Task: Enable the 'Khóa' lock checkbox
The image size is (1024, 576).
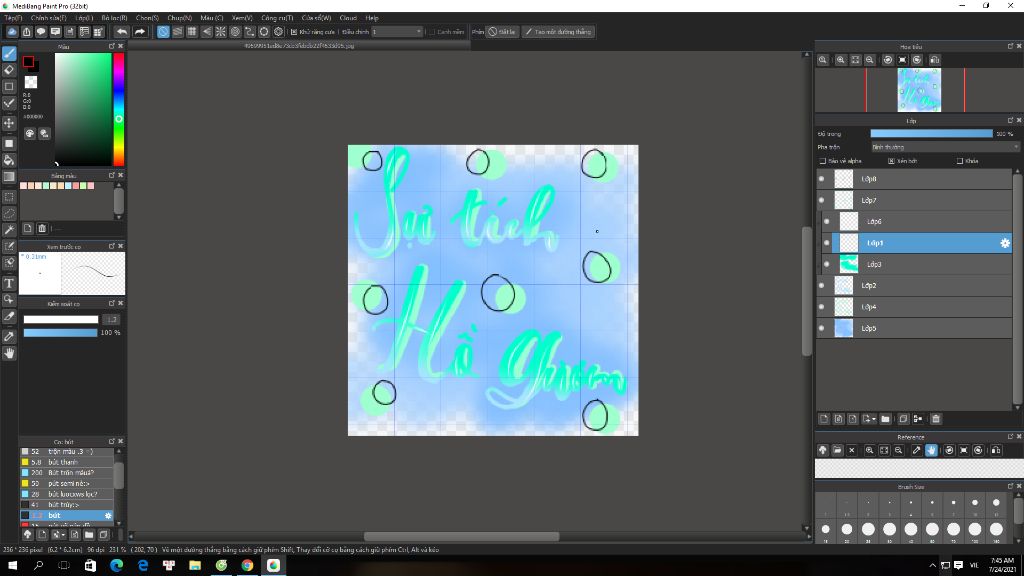Action: (x=959, y=161)
